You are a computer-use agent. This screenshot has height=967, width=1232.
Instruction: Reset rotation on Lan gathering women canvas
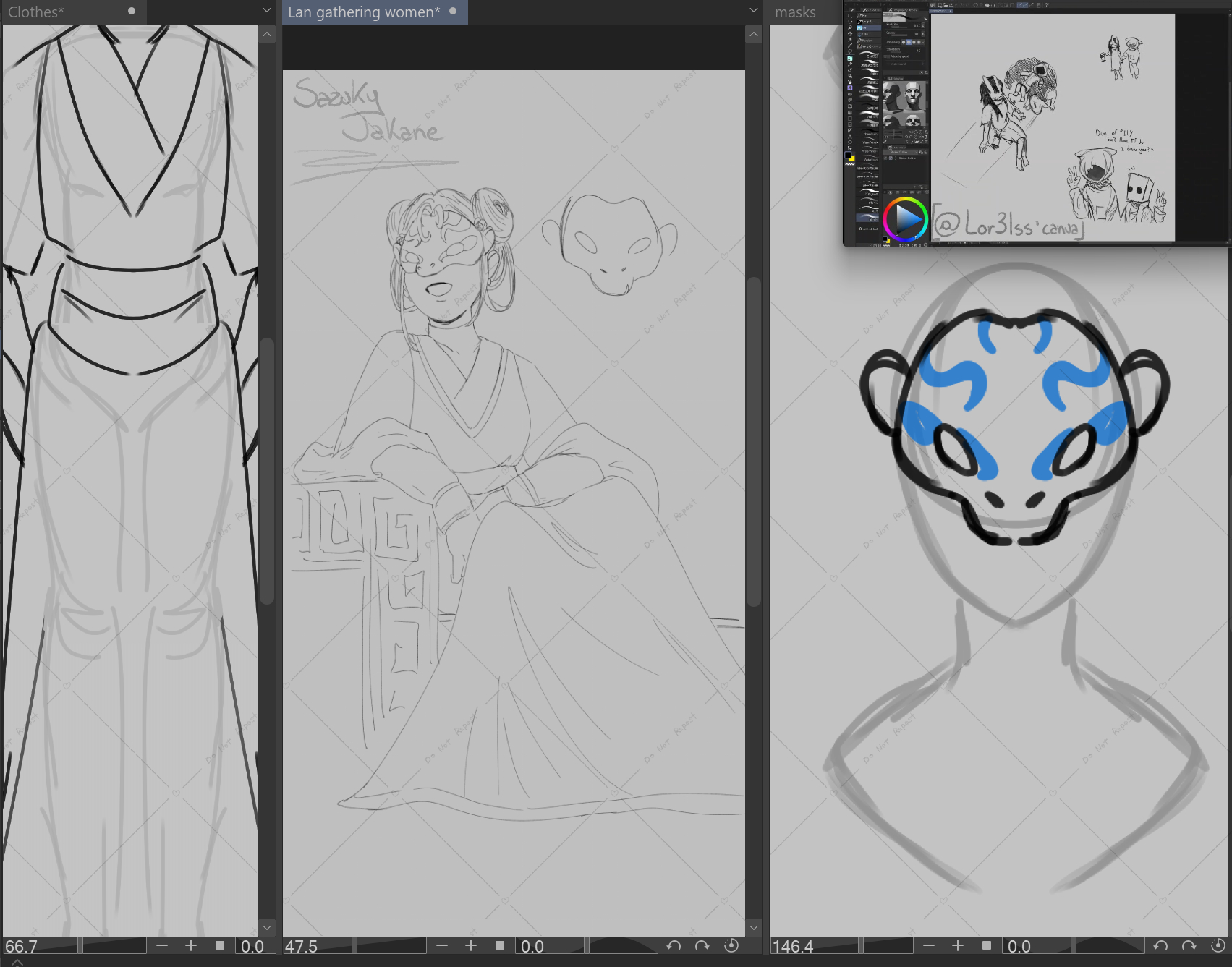point(731,946)
